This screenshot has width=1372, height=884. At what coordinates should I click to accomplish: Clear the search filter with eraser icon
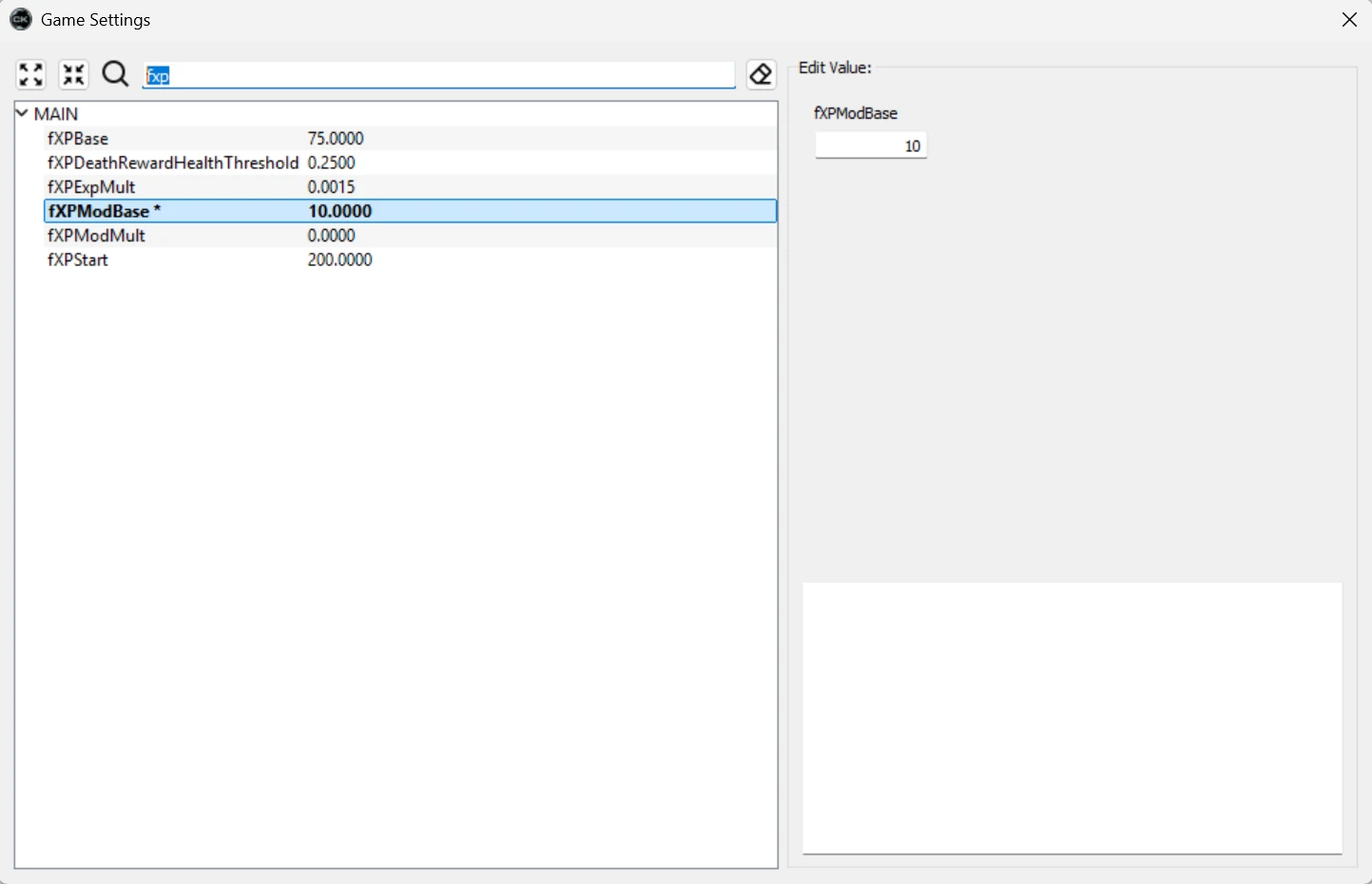pyautogui.click(x=761, y=74)
